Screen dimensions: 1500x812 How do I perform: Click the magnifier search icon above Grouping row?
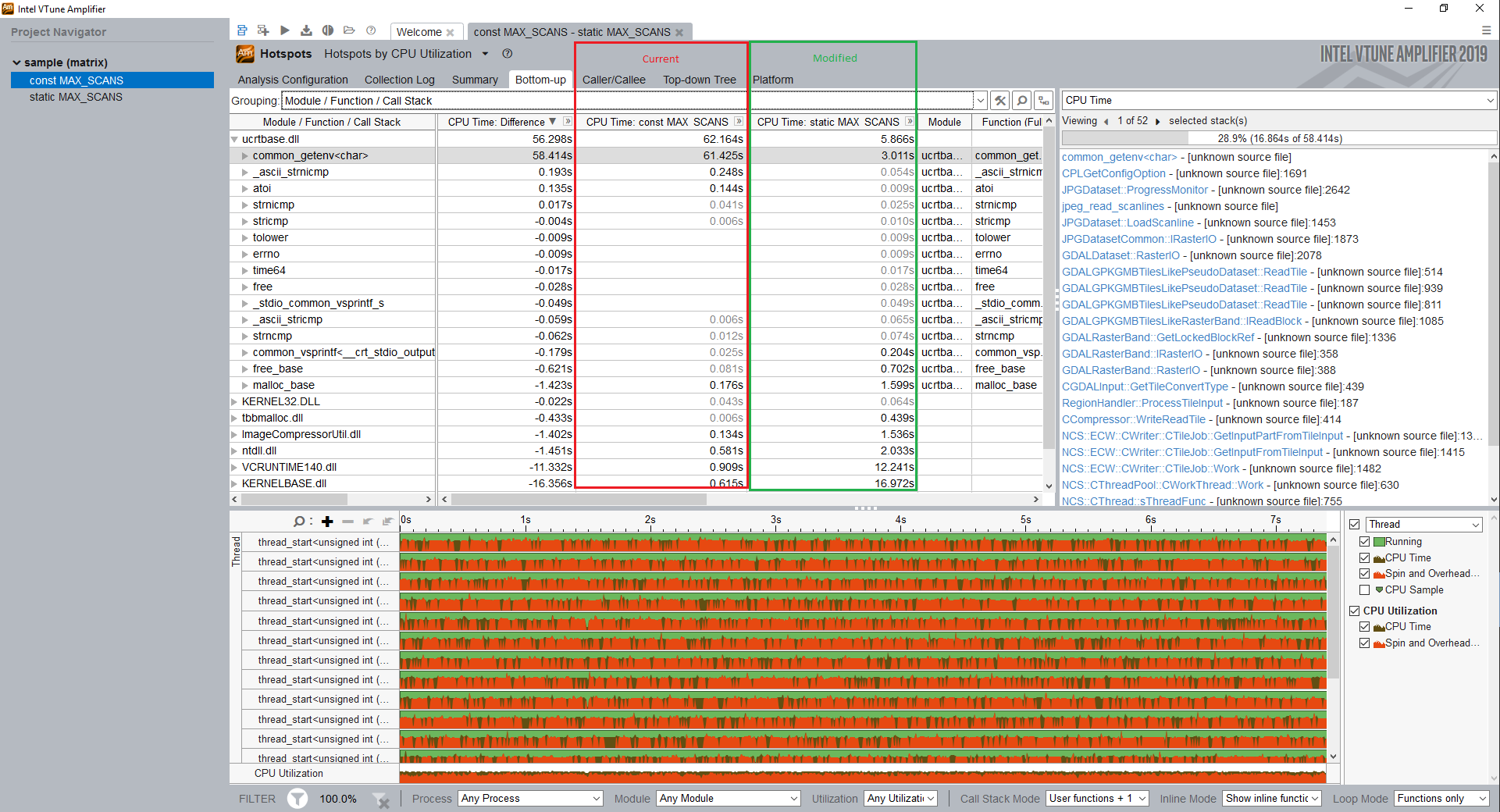coord(1021,100)
